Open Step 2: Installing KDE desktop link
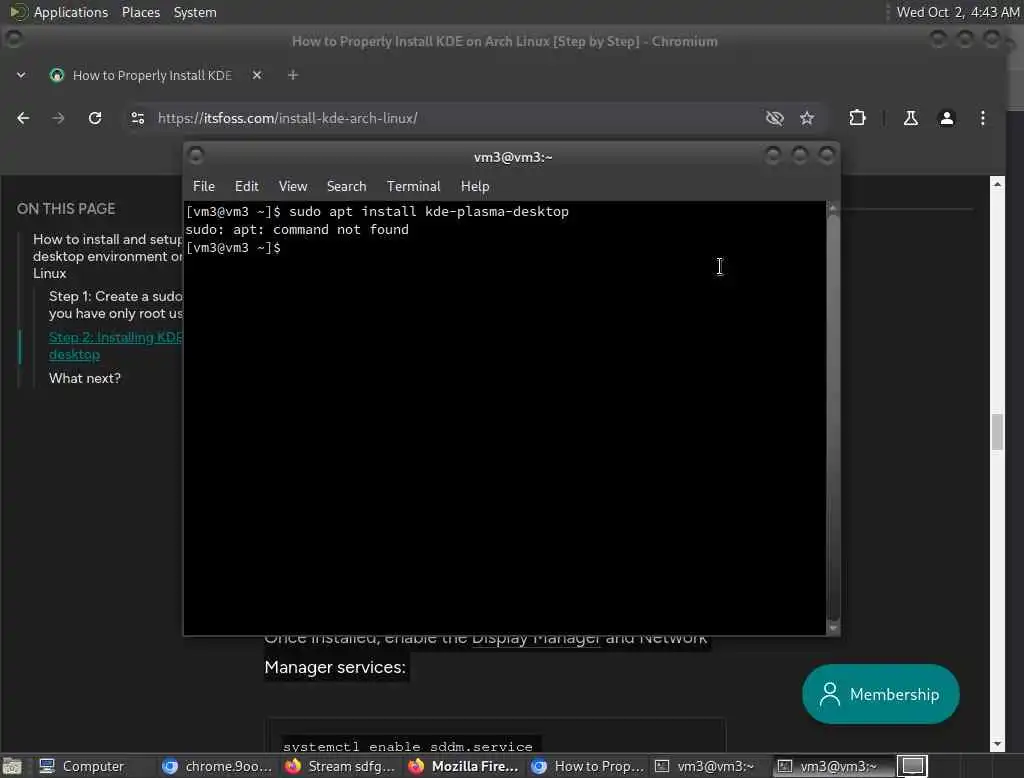Viewport: 1024px width, 778px height. tap(115, 346)
